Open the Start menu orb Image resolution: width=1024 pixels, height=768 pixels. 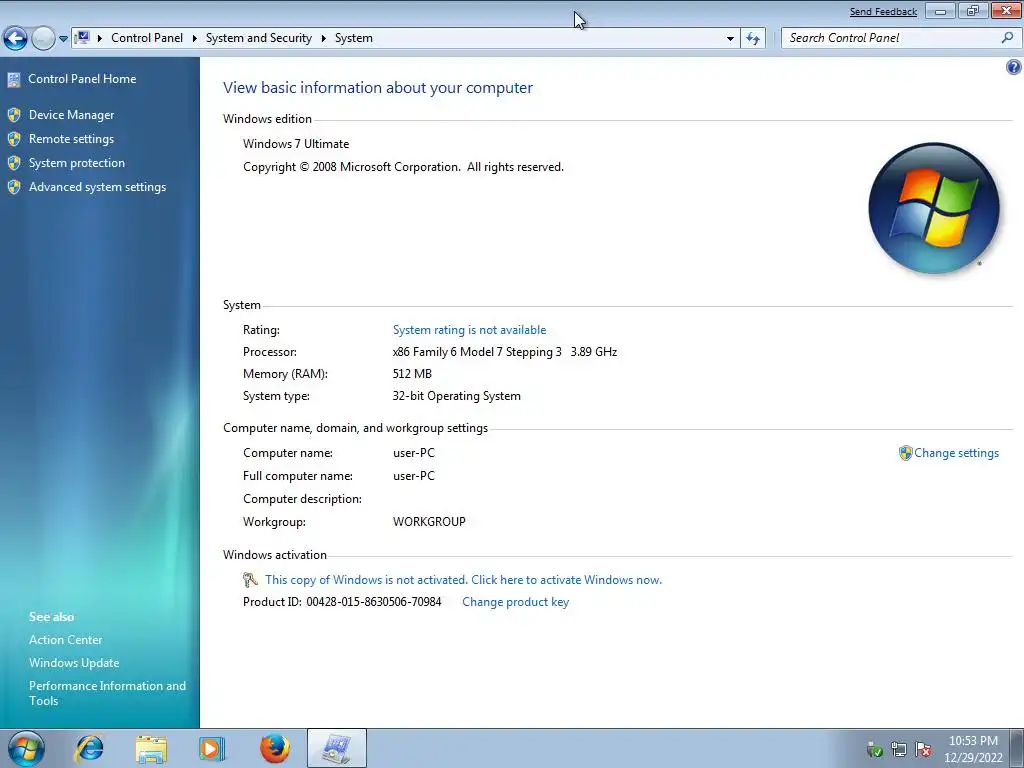[27, 748]
